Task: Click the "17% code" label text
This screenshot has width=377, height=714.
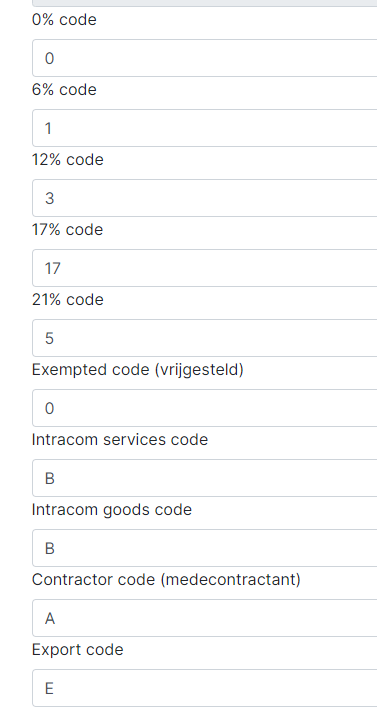Action: point(67,230)
